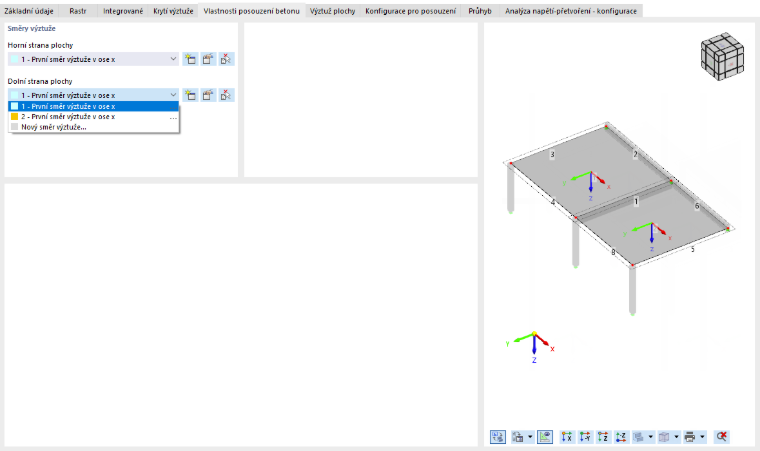
Task: Choose Nový směr výztuže... from the list
Action: click(x=94, y=127)
